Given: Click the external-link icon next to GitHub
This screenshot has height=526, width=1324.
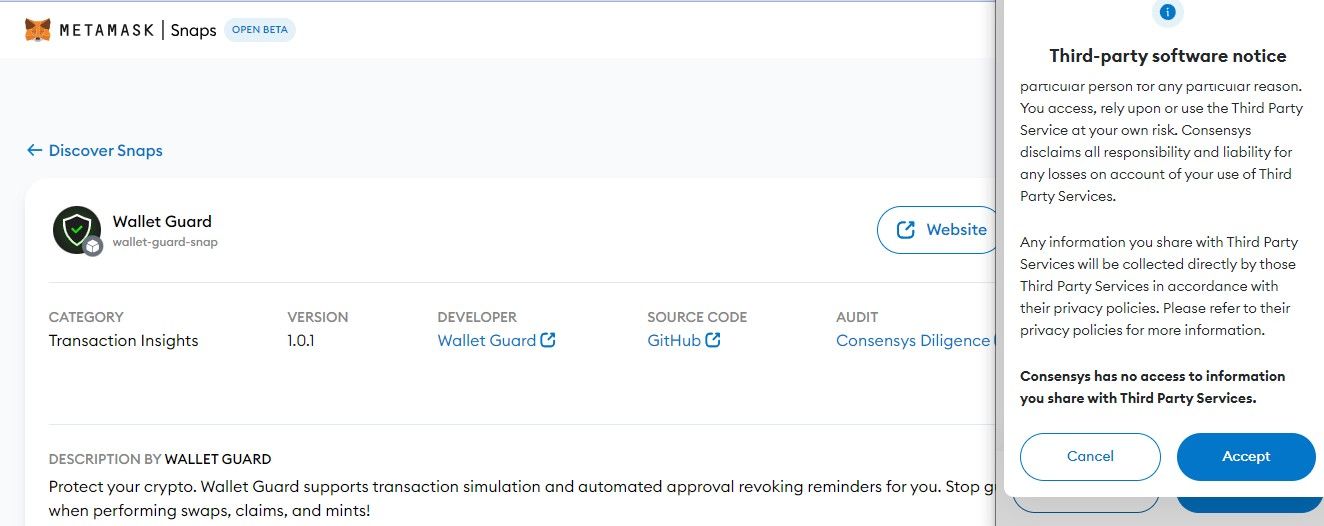Looking at the screenshot, I should point(713,340).
